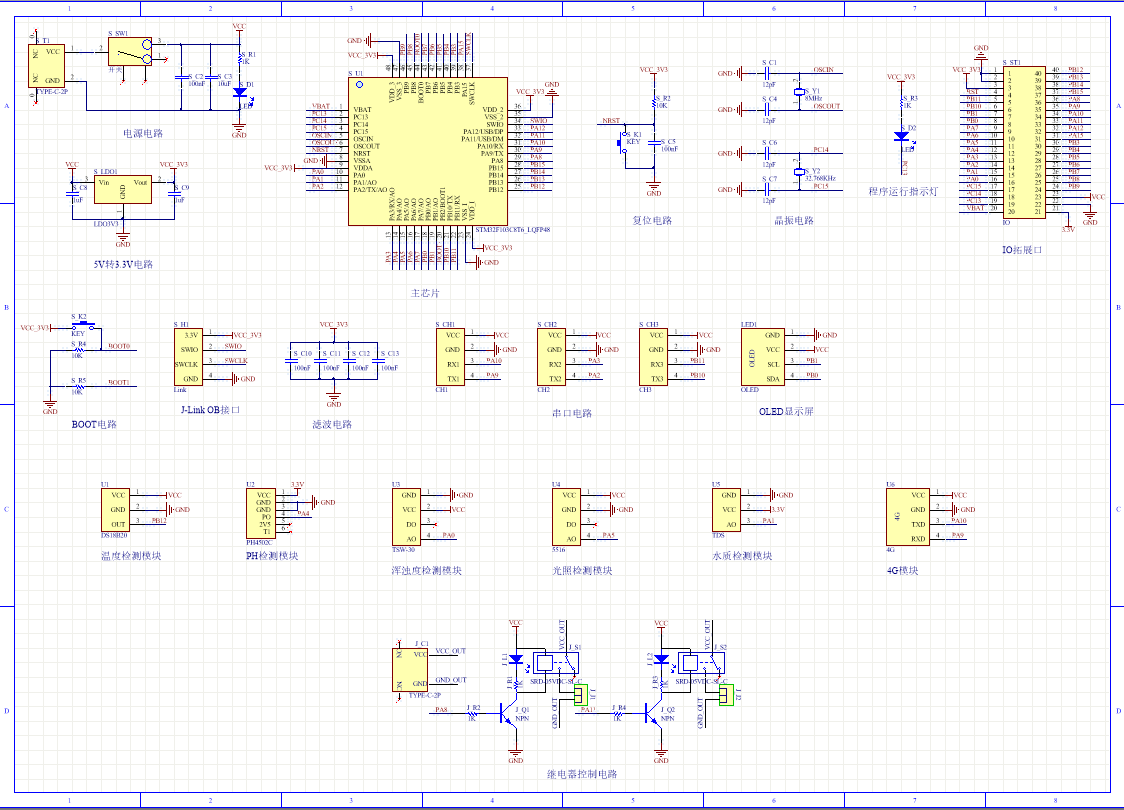The height and width of the screenshot is (810, 1124).
Task: Select the run indicator LED S_D2
Action: point(902,136)
